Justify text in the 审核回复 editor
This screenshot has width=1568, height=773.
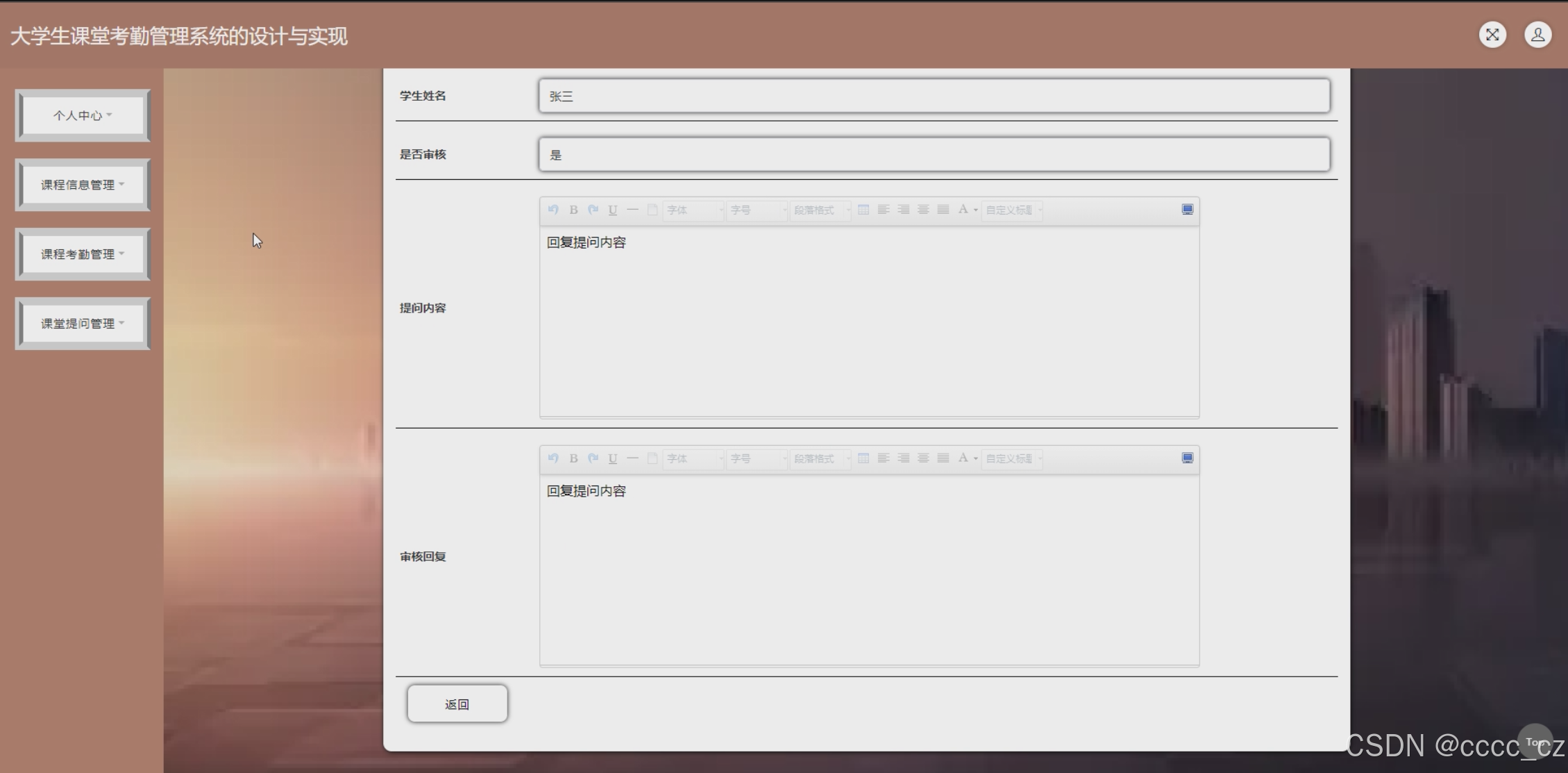[x=943, y=458]
